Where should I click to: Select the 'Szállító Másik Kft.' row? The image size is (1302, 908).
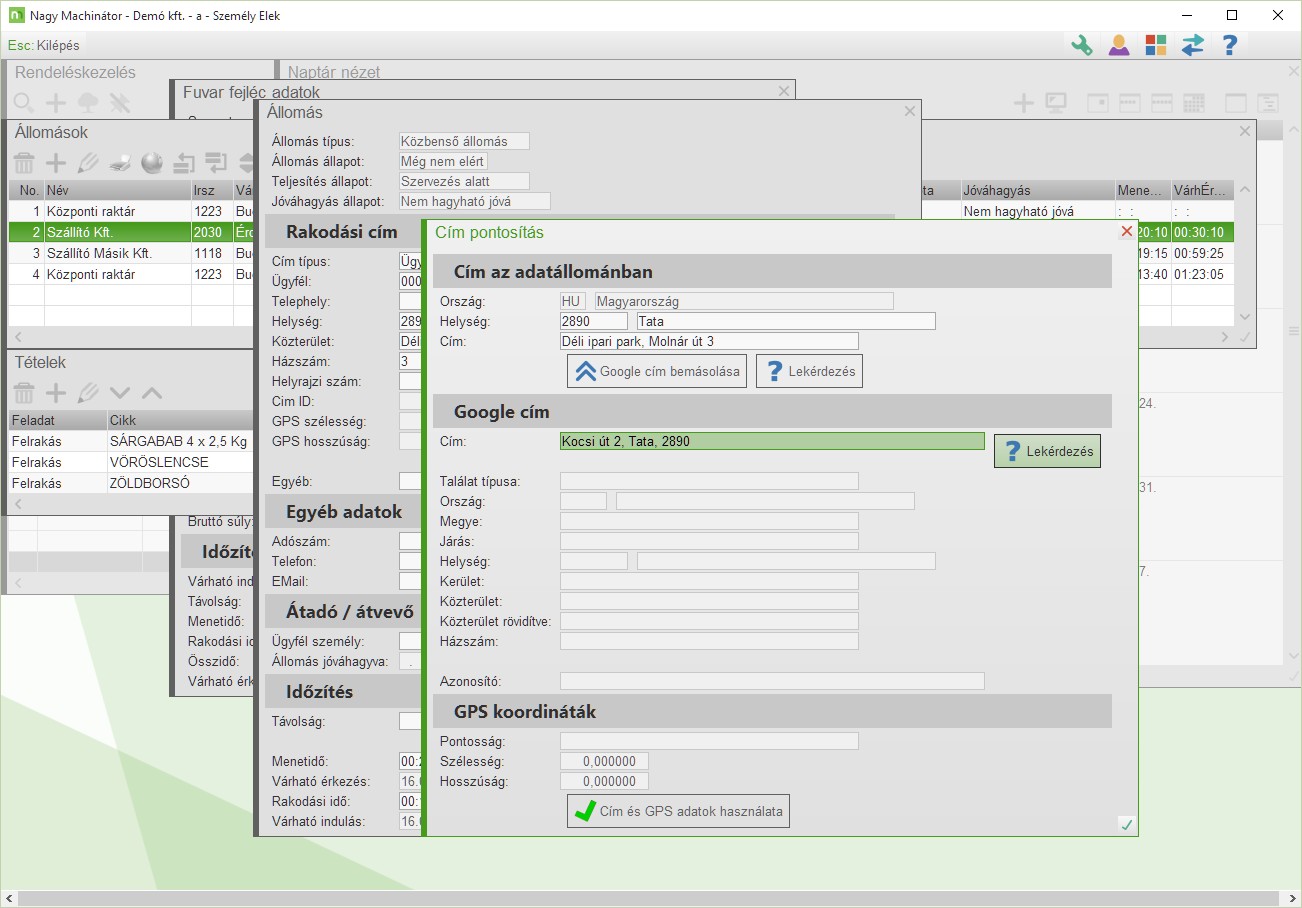pyautogui.click(x=98, y=253)
